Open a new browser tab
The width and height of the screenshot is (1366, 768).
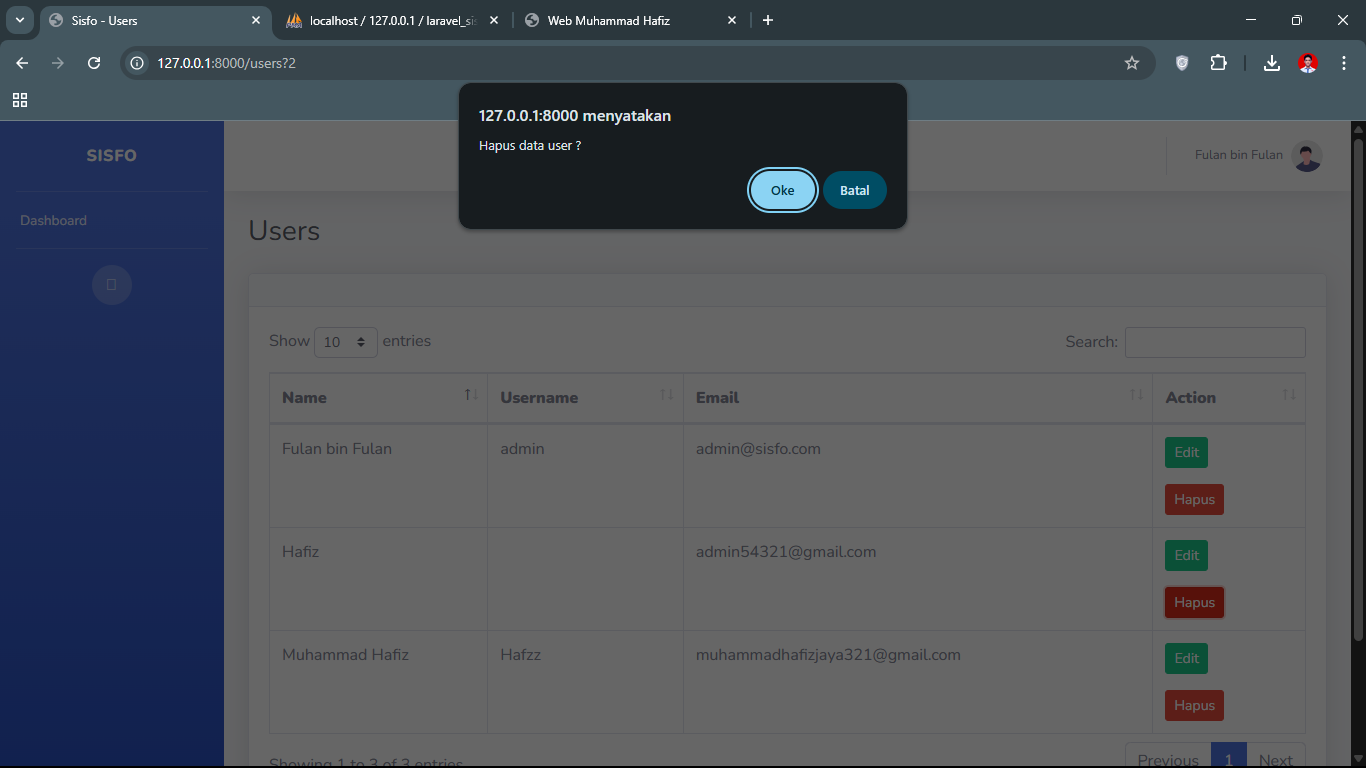coord(768,20)
